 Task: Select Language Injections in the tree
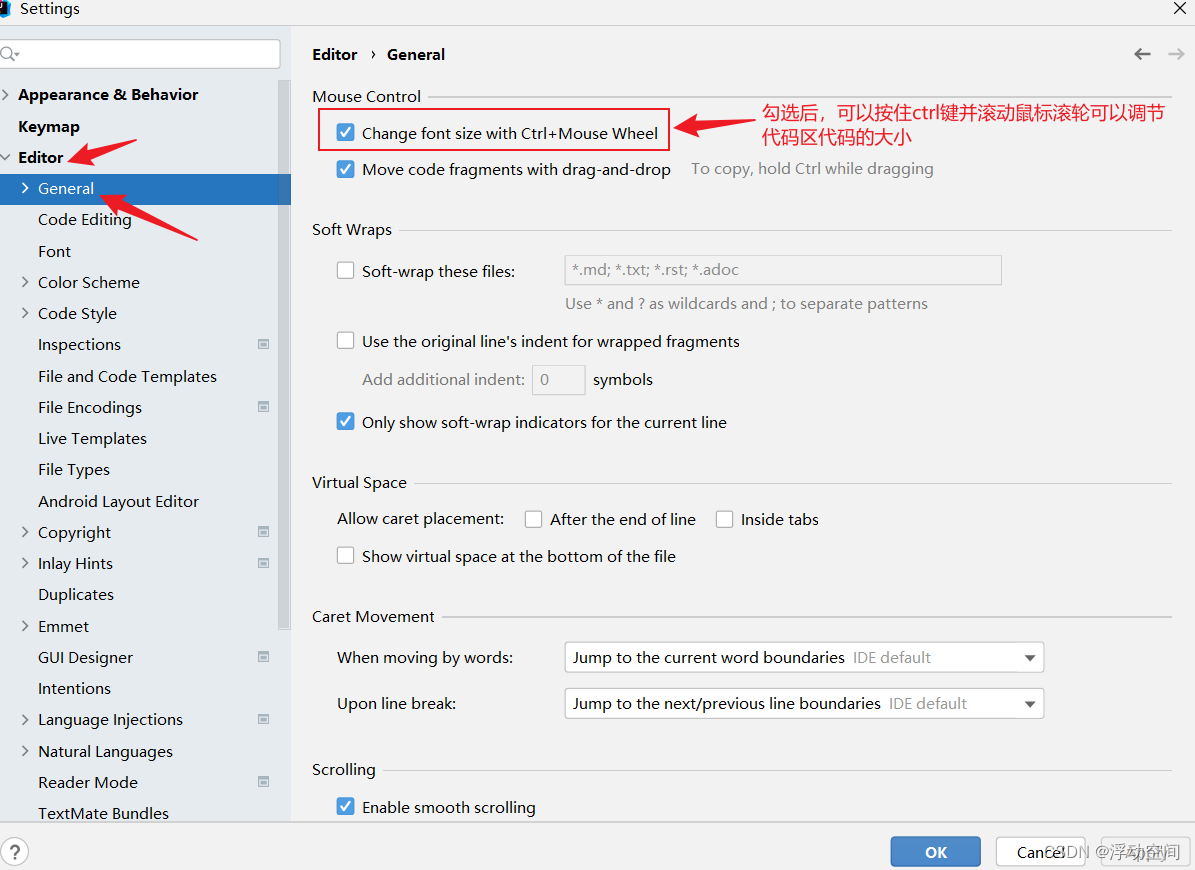[x=111, y=720]
